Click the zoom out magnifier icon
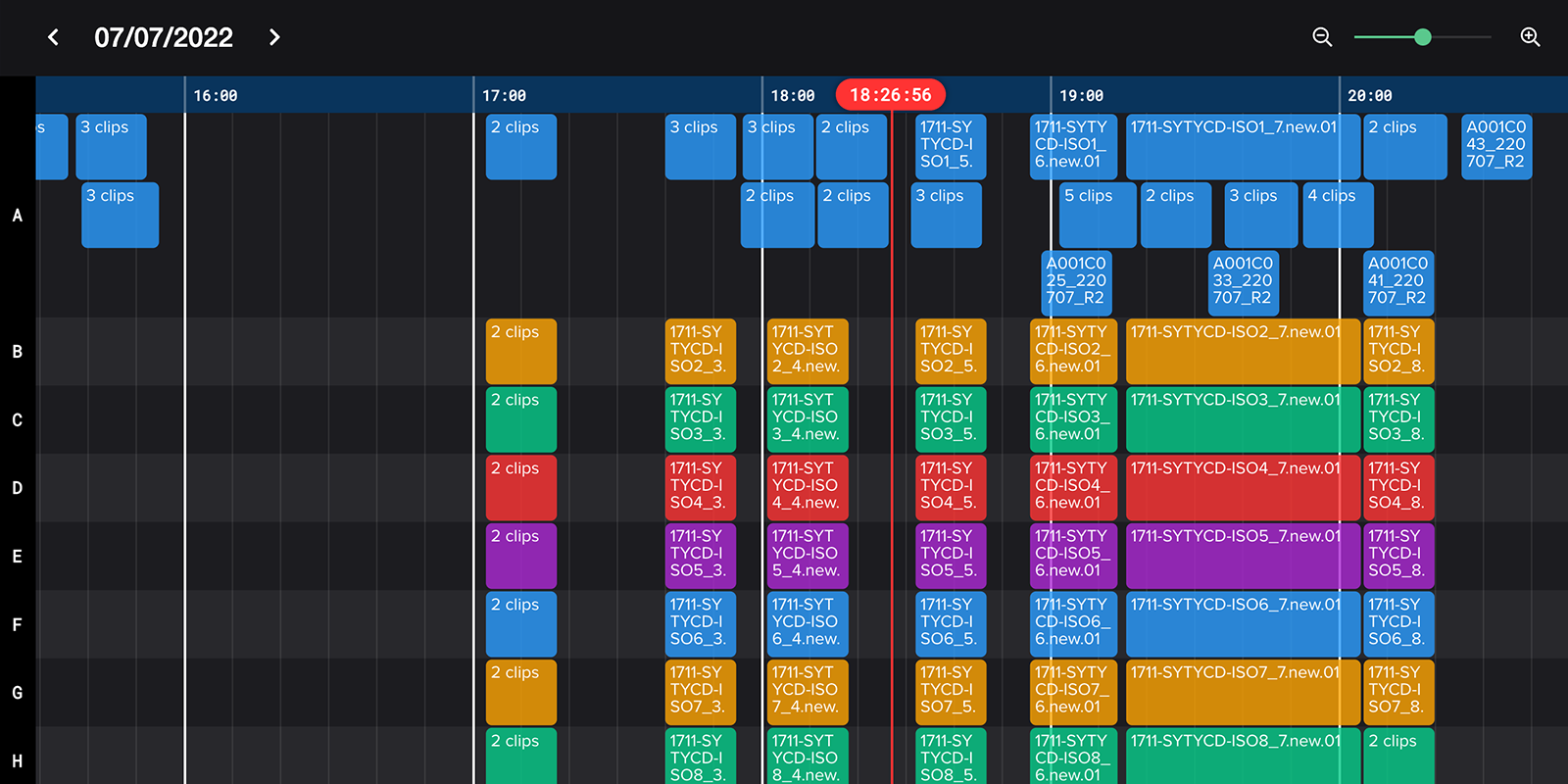The width and height of the screenshot is (1568, 784). tap(1322, 37)
